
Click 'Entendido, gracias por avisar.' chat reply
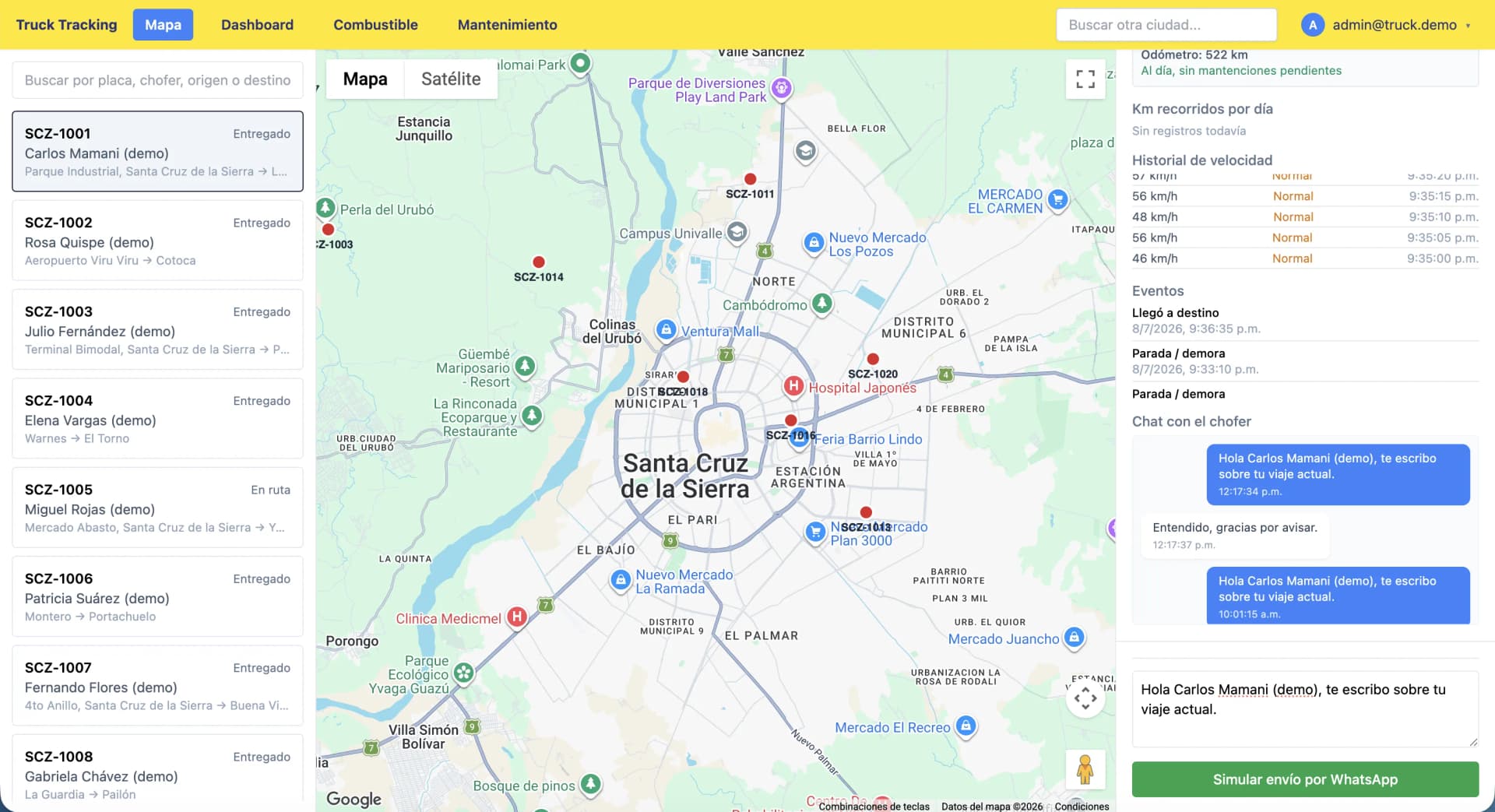click(x=1235, y=535)
